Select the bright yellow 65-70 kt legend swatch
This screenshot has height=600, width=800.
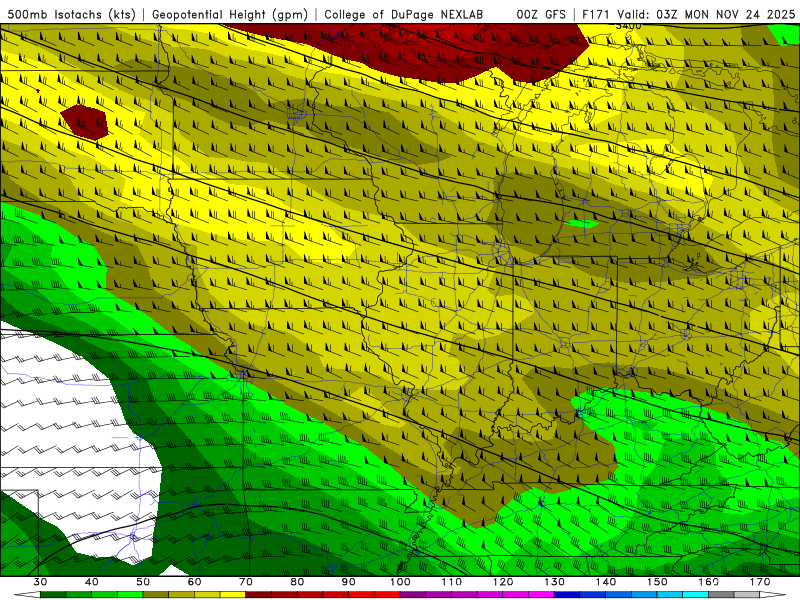coord(233,595)
